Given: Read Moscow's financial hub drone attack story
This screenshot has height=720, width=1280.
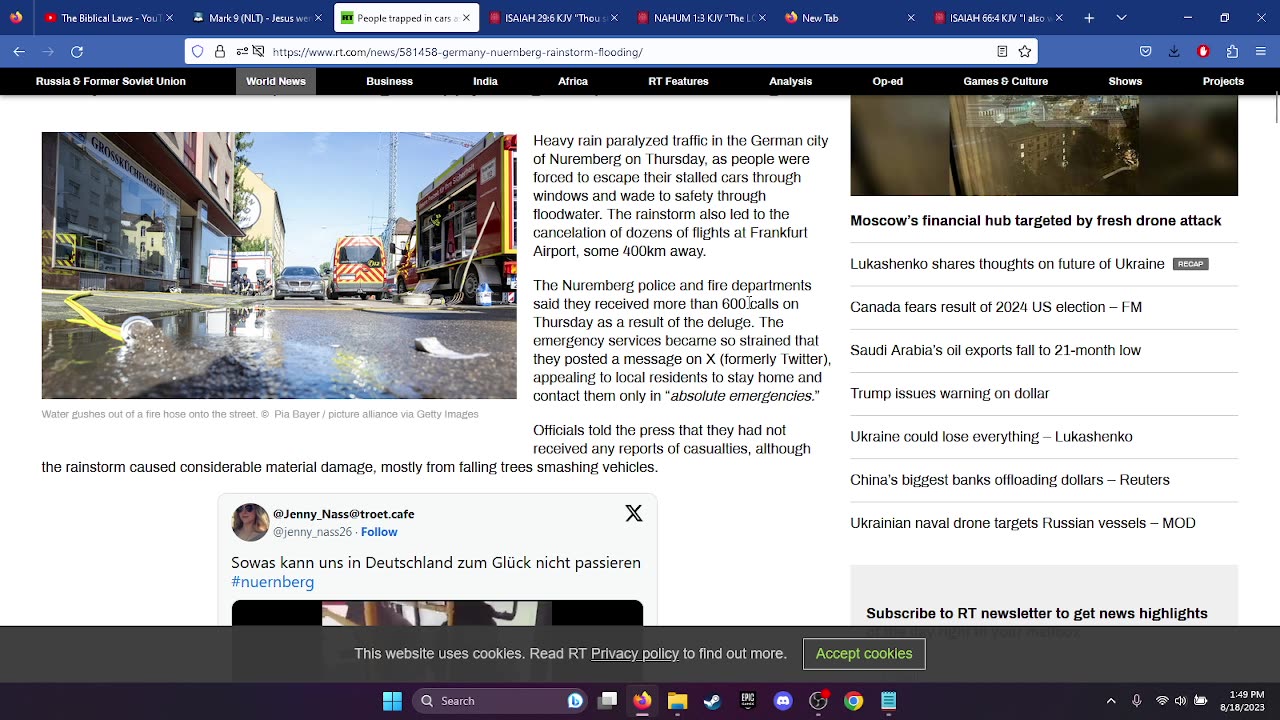Looking at the screenshot, I should click(1036, 220).
